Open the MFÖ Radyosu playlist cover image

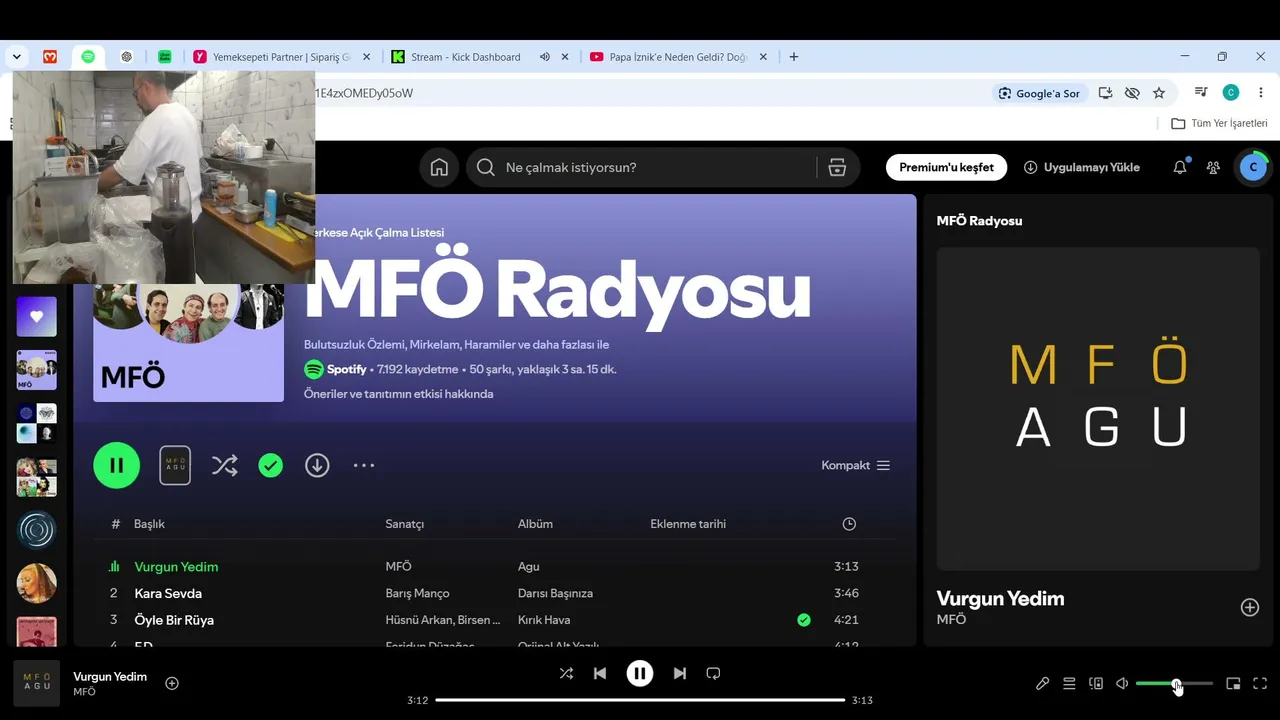(x=188, y=343)
